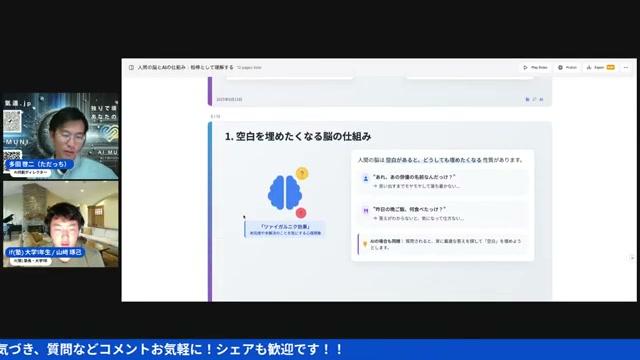Click the Play Slides button
The height and width of the screenshot is (360, 640).
click(535, 67)
